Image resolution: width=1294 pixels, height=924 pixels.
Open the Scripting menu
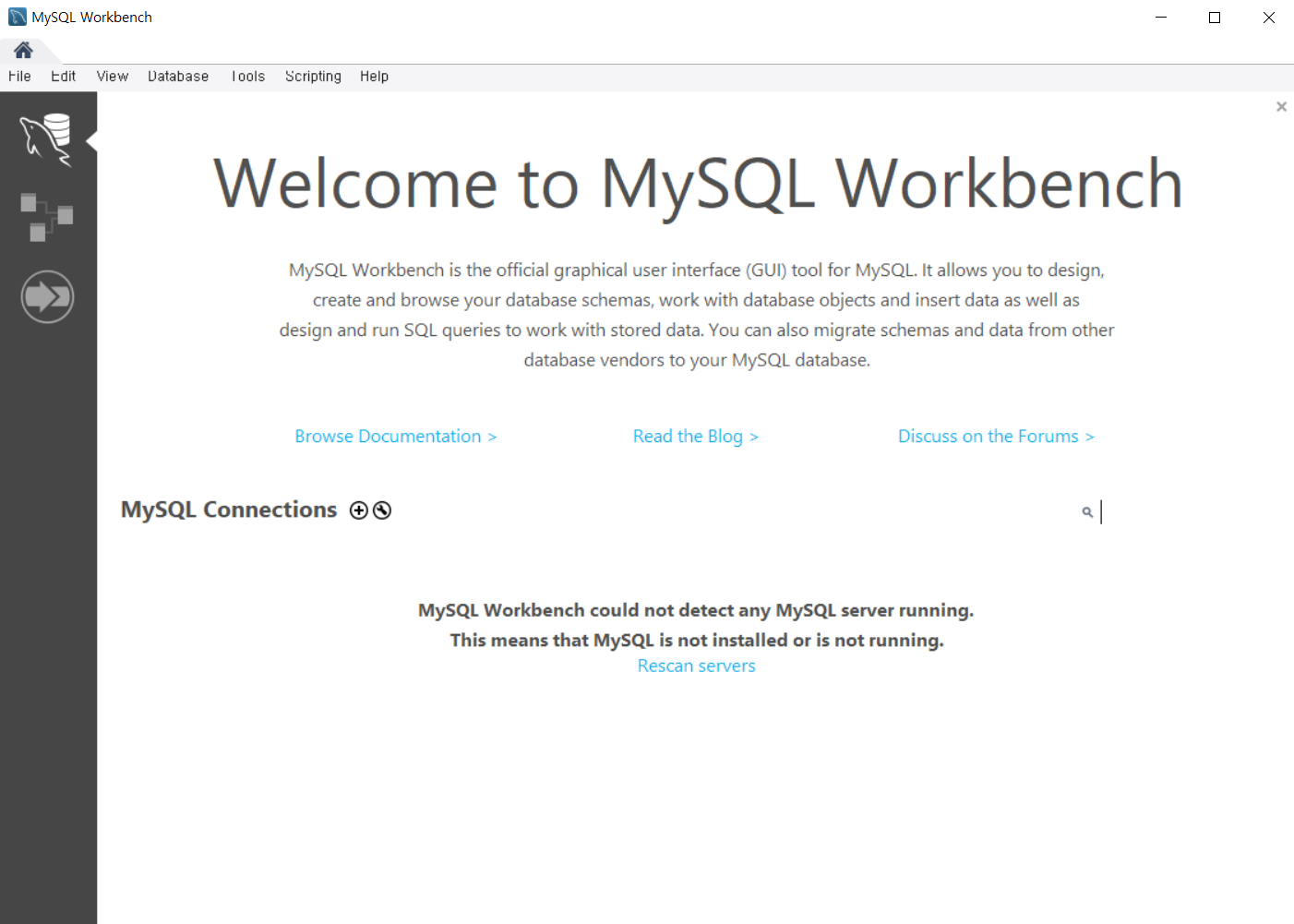tap(313, 77)
